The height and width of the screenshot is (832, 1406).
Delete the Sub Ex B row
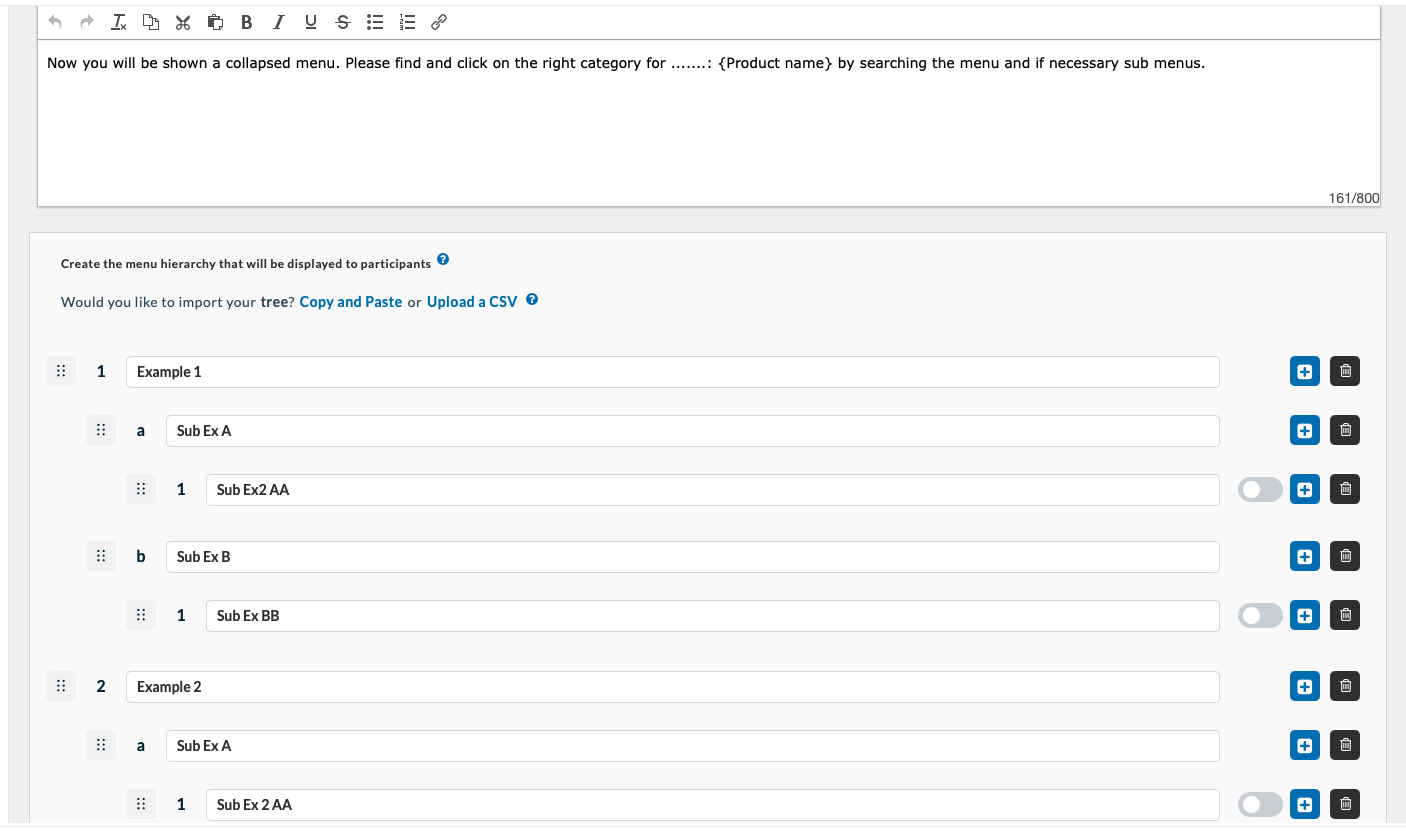(x=1345, y=557)
